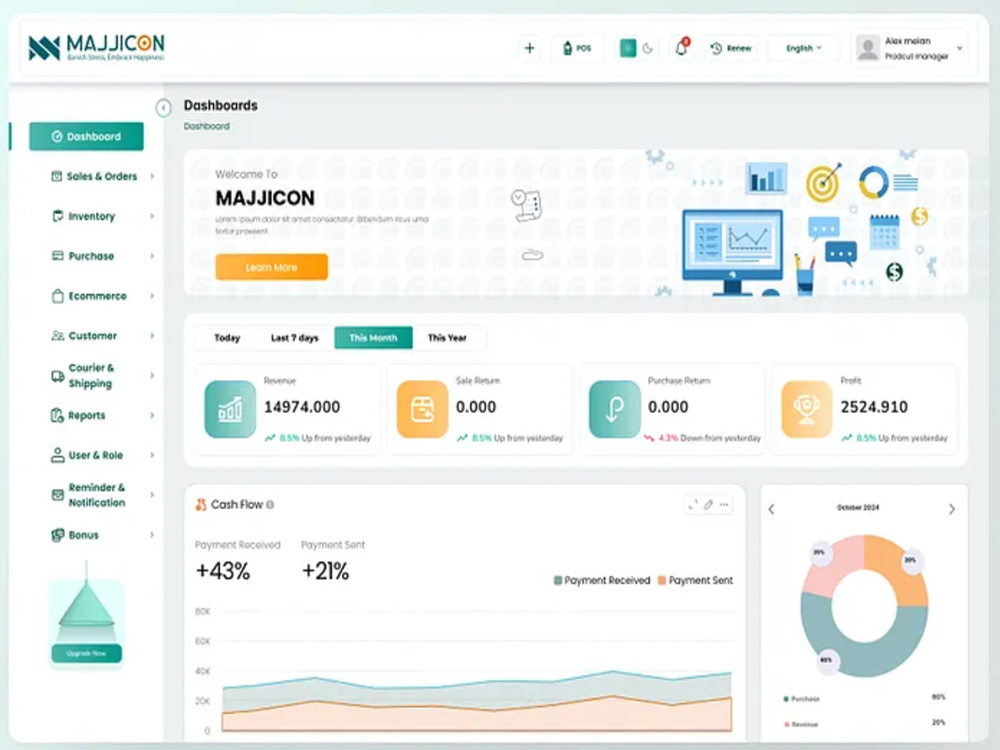The image size is (1000, 750).
Task: Click the plus add-new icon in header
Action: 529,48
